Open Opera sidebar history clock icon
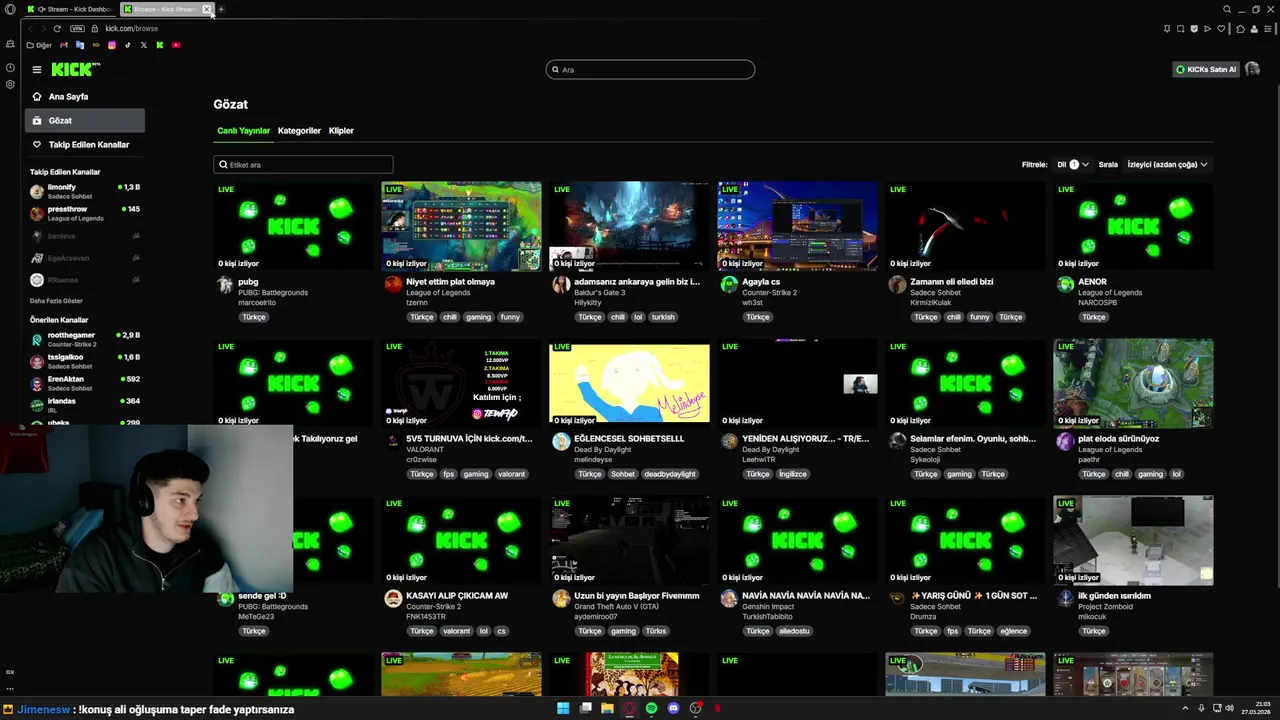The width and height of the screenshot is (1280, 720). click(10, 67)
